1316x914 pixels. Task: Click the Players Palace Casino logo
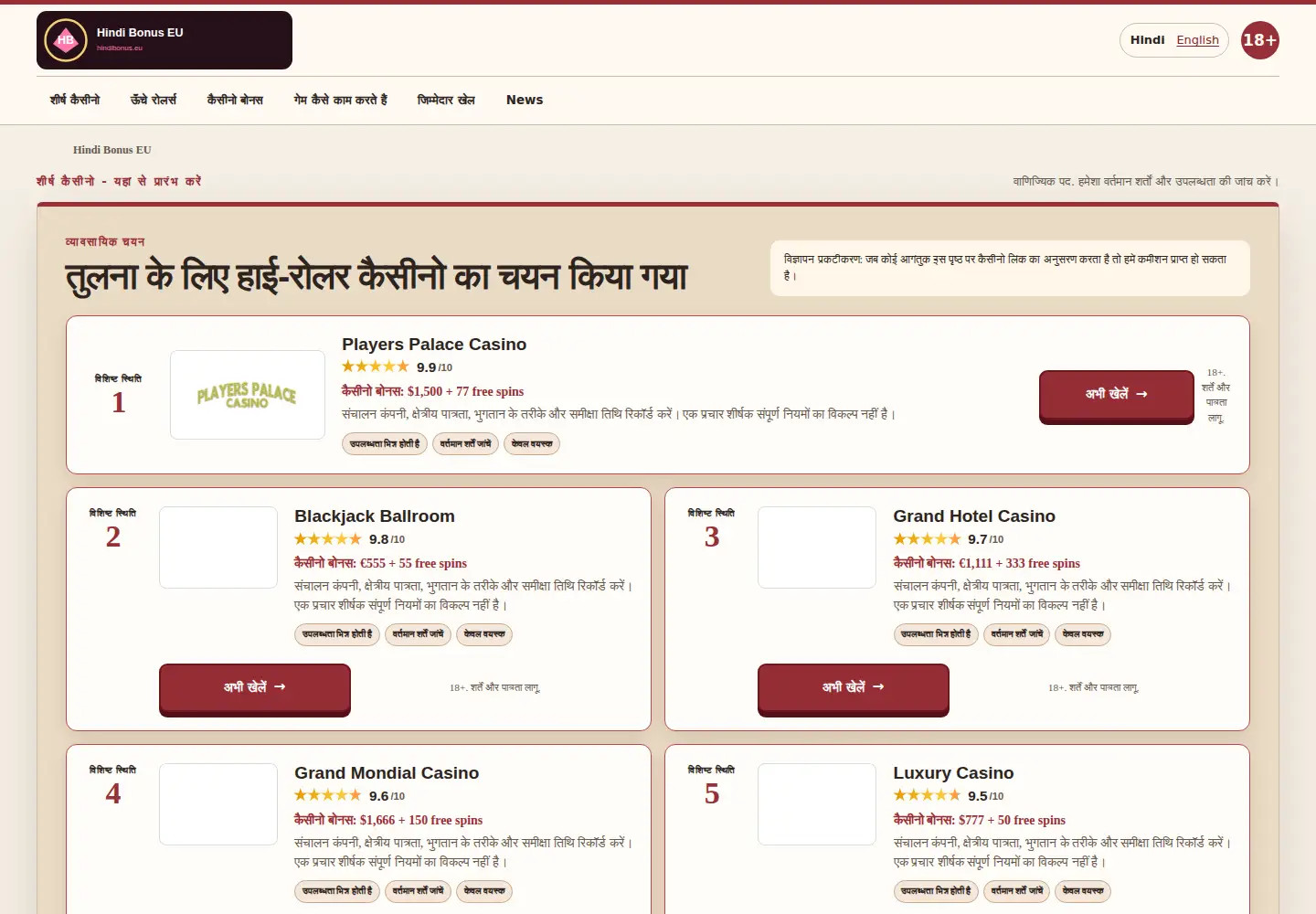248,395
